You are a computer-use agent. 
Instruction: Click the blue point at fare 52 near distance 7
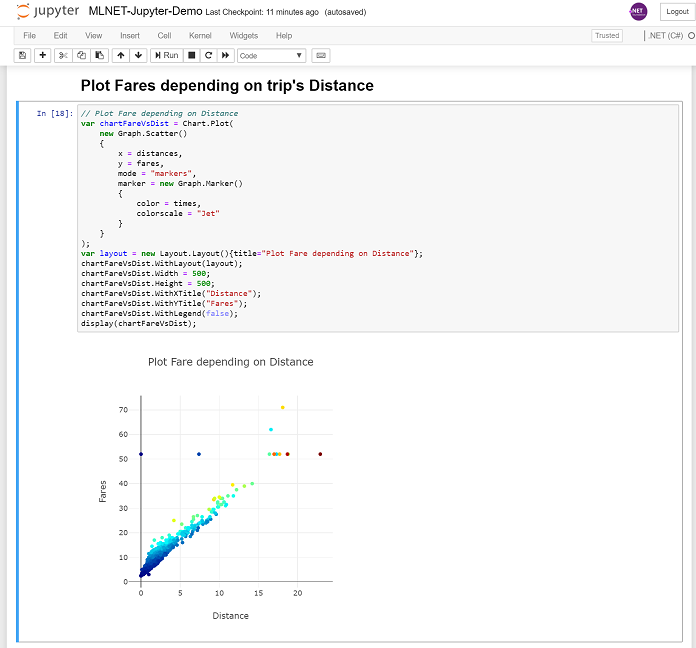click(199, 454)
